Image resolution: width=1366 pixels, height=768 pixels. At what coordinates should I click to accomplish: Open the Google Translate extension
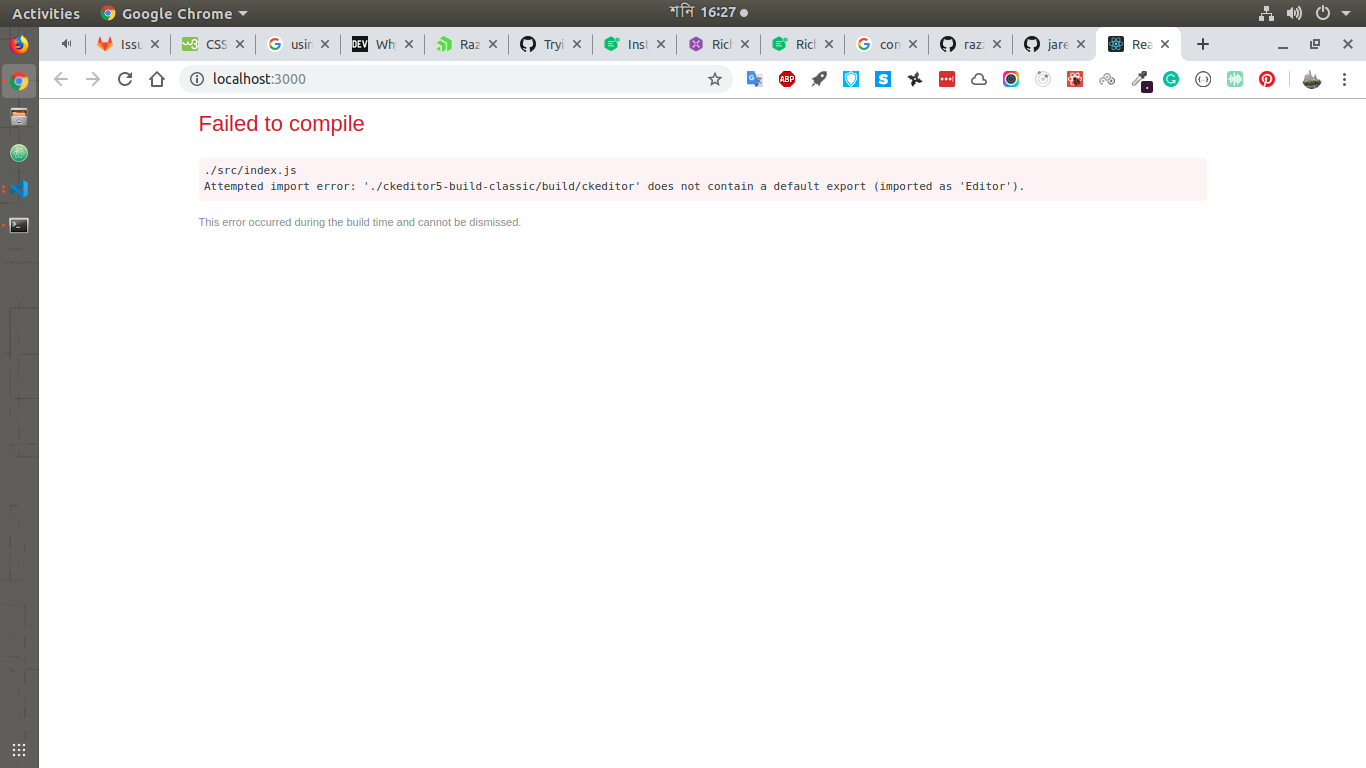coord(754,79)
